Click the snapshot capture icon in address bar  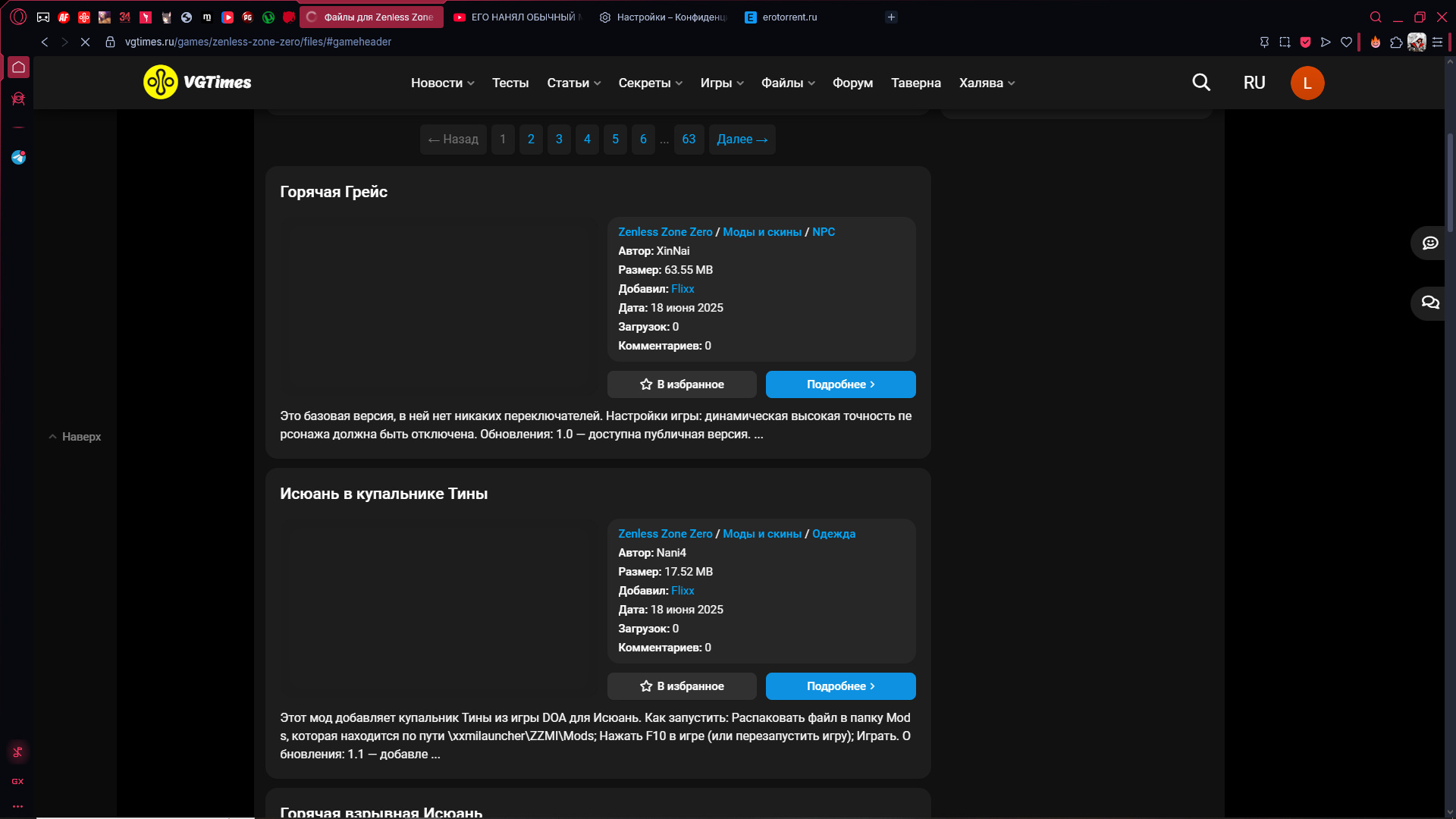point(1285,42)
